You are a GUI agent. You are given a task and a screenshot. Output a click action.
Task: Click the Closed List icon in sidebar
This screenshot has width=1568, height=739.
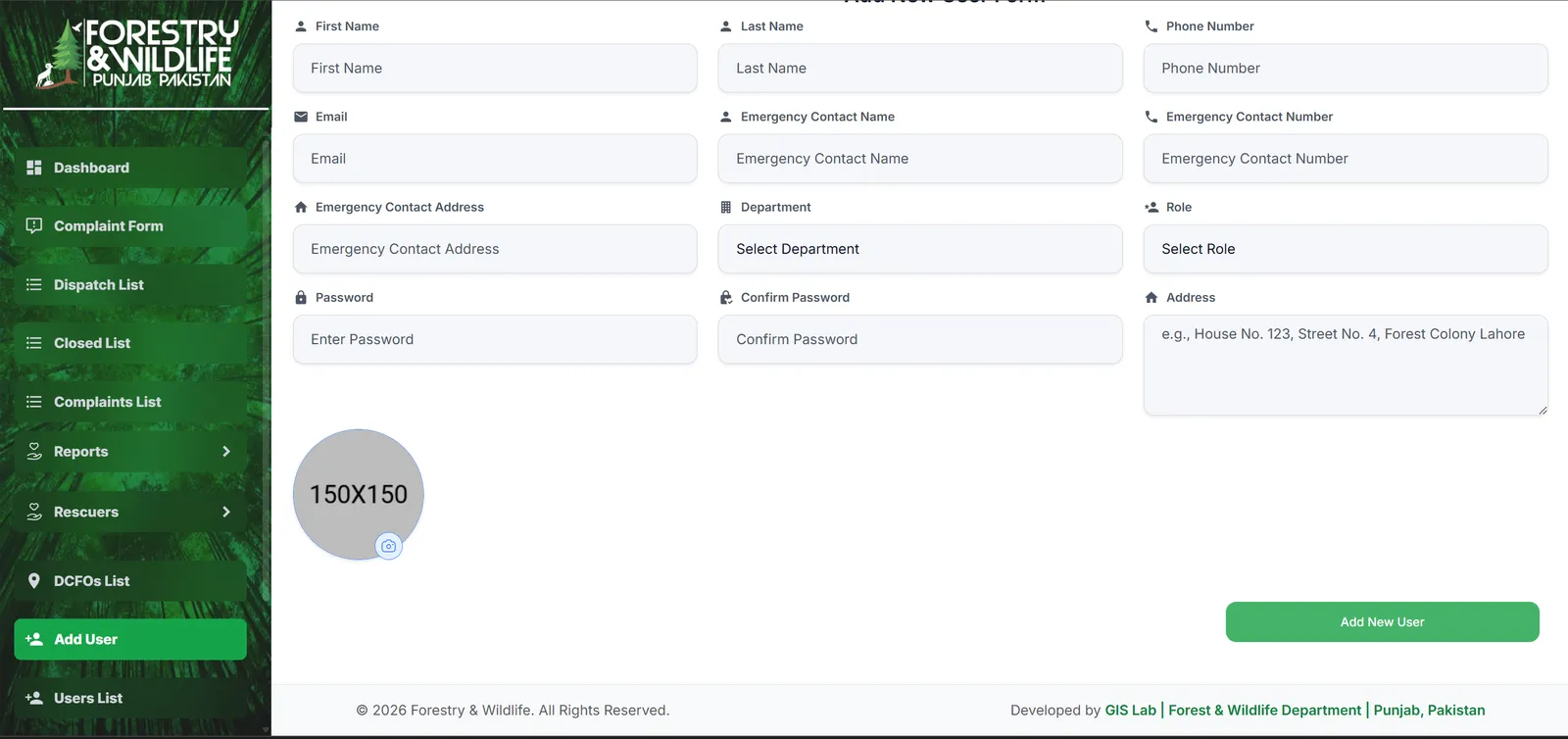click(34, 343)
